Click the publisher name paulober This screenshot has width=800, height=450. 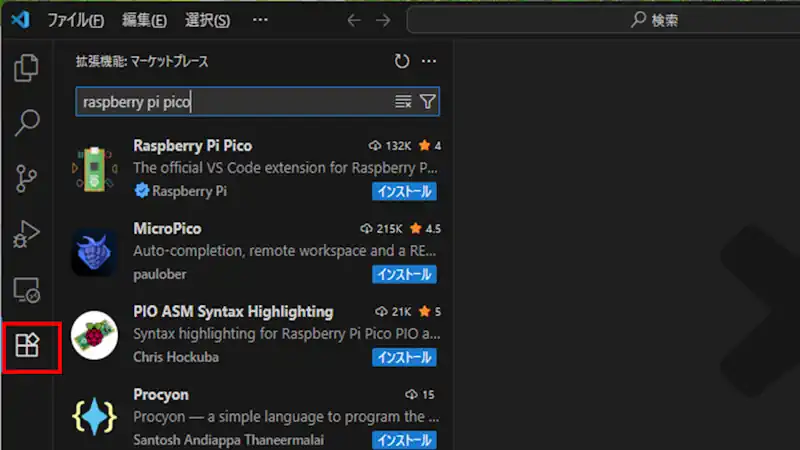(160, 274)
